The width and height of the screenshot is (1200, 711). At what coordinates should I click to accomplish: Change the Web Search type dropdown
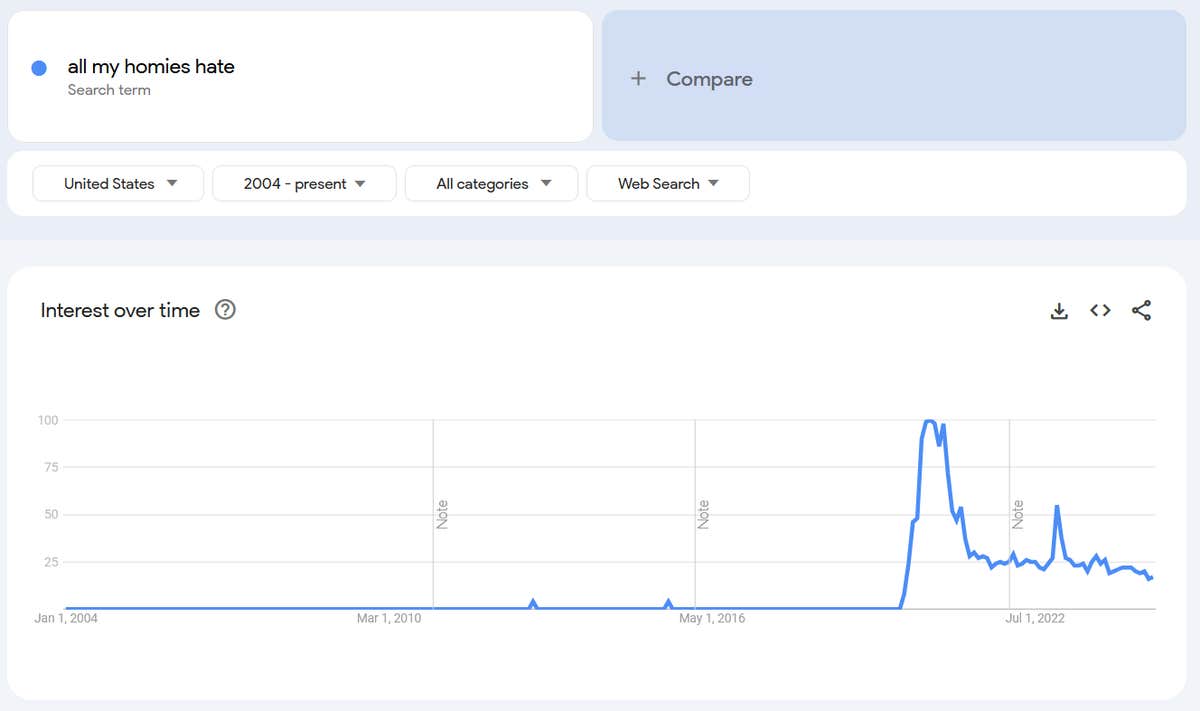667,184
